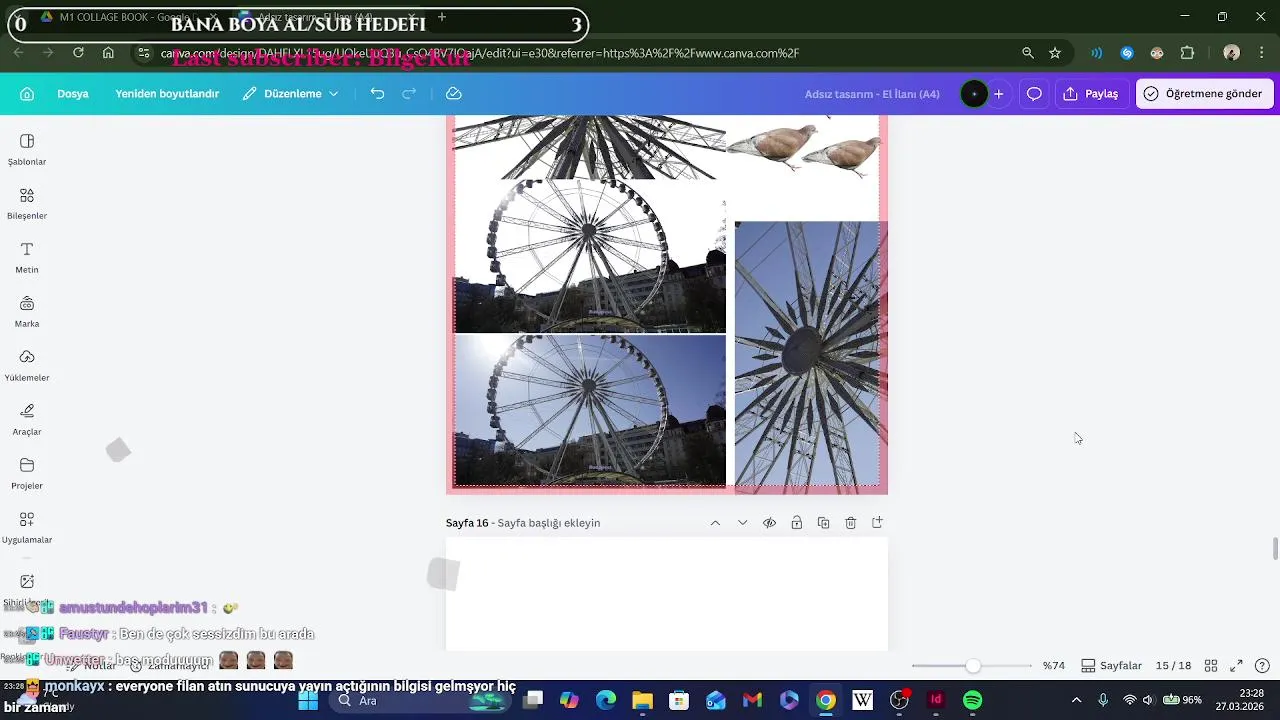The height and width of the screenshot is (720, 1280).
Task: Open the Projeler folder panel
Action: pyautogui.click(x=27, y=474)
